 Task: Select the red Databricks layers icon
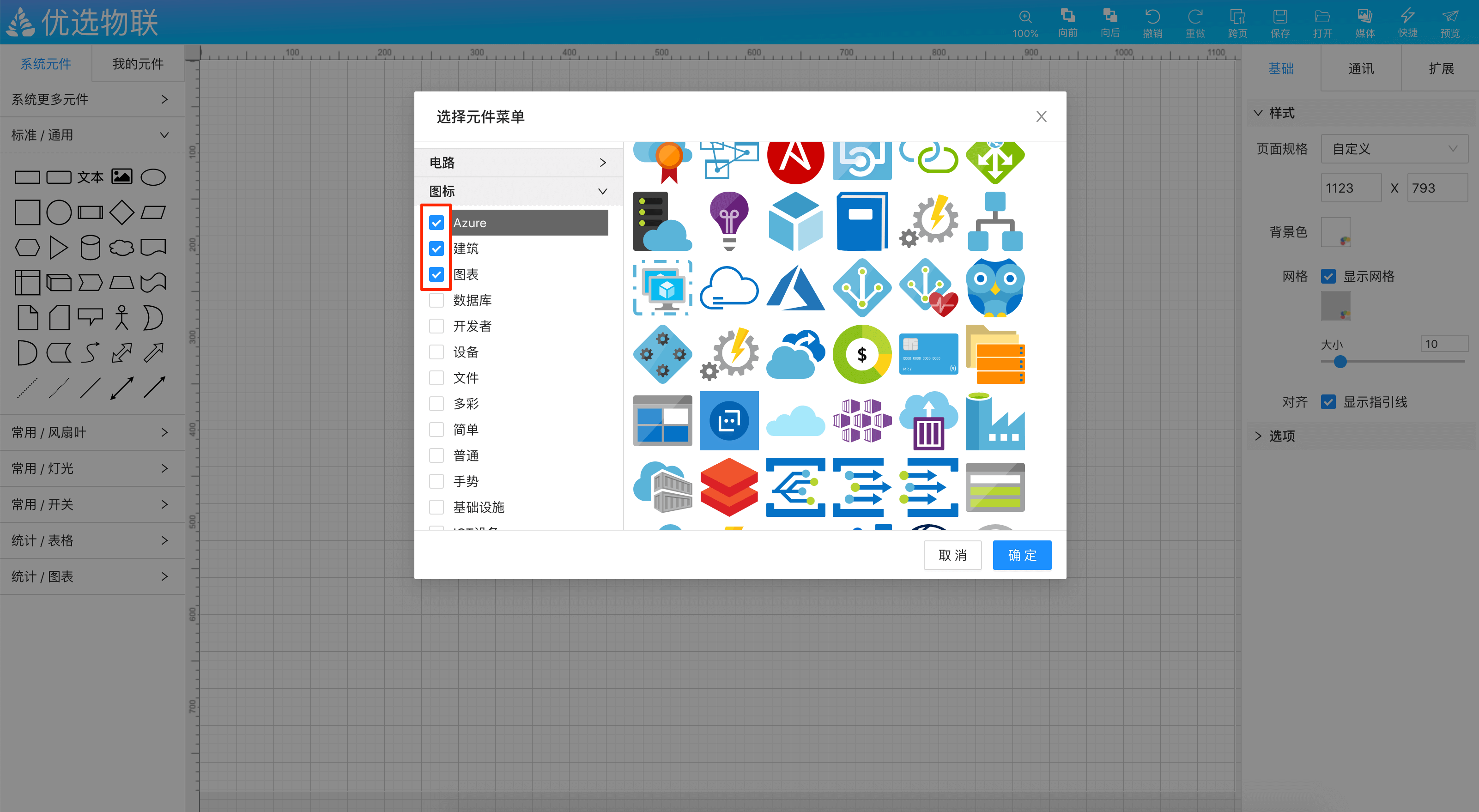point(729,487)
